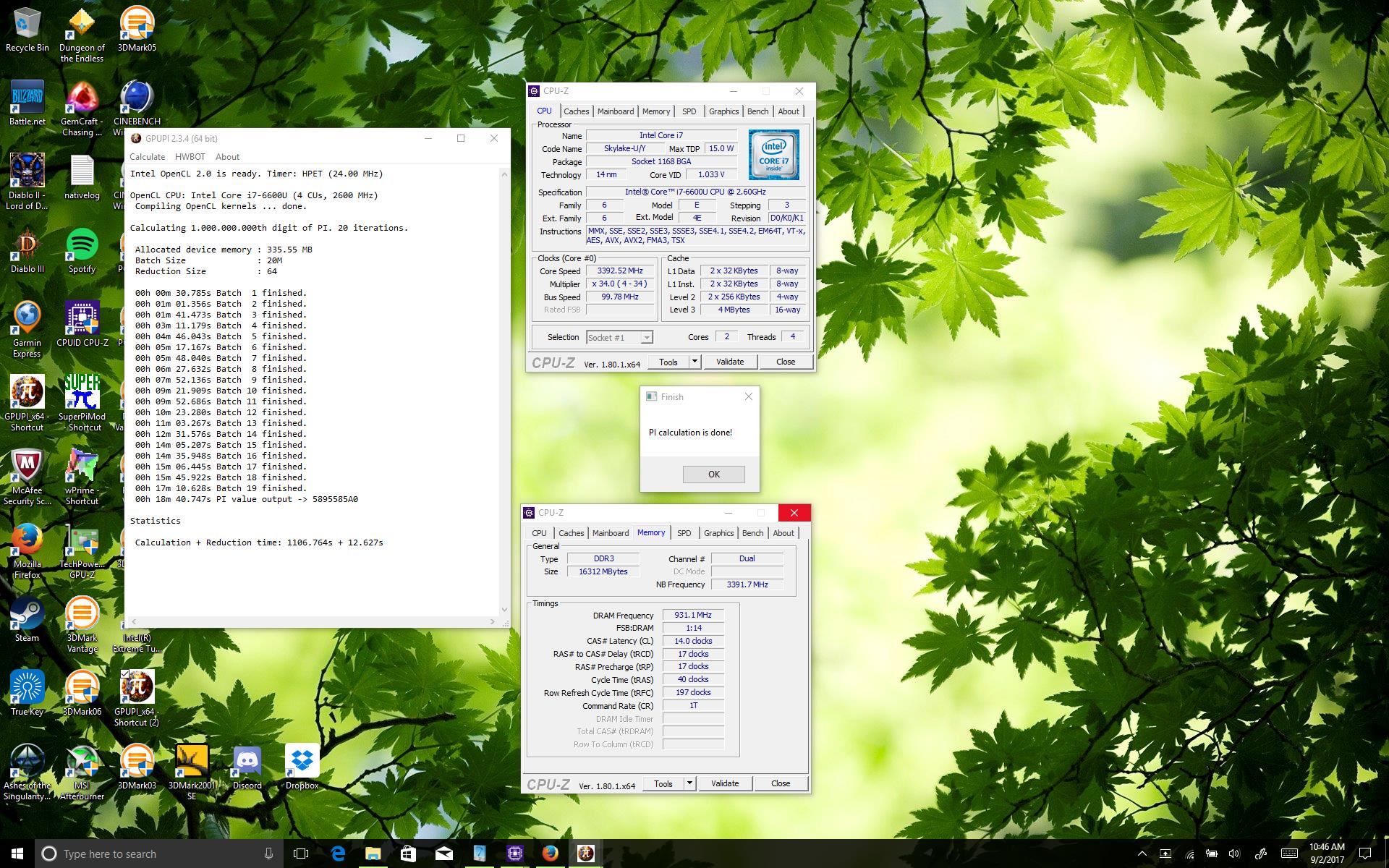Open the Calculate menu in GPUPI

148,157
